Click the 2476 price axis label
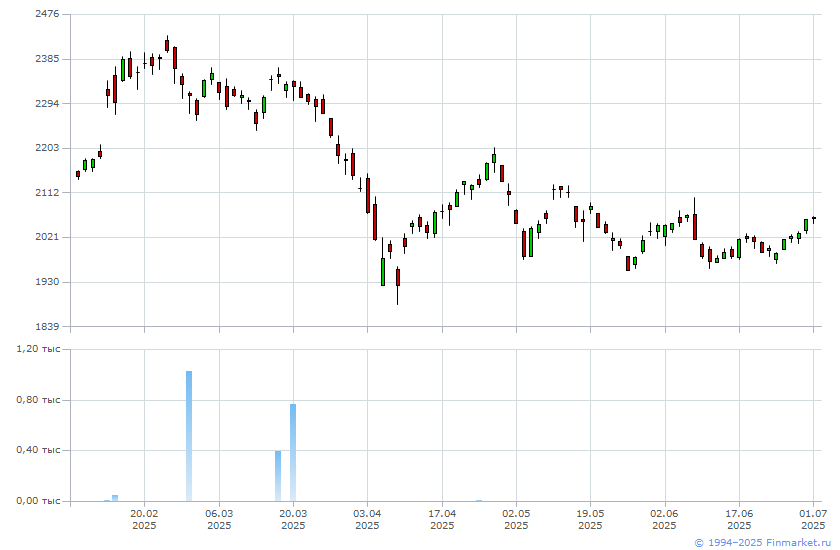 [47, 14]
